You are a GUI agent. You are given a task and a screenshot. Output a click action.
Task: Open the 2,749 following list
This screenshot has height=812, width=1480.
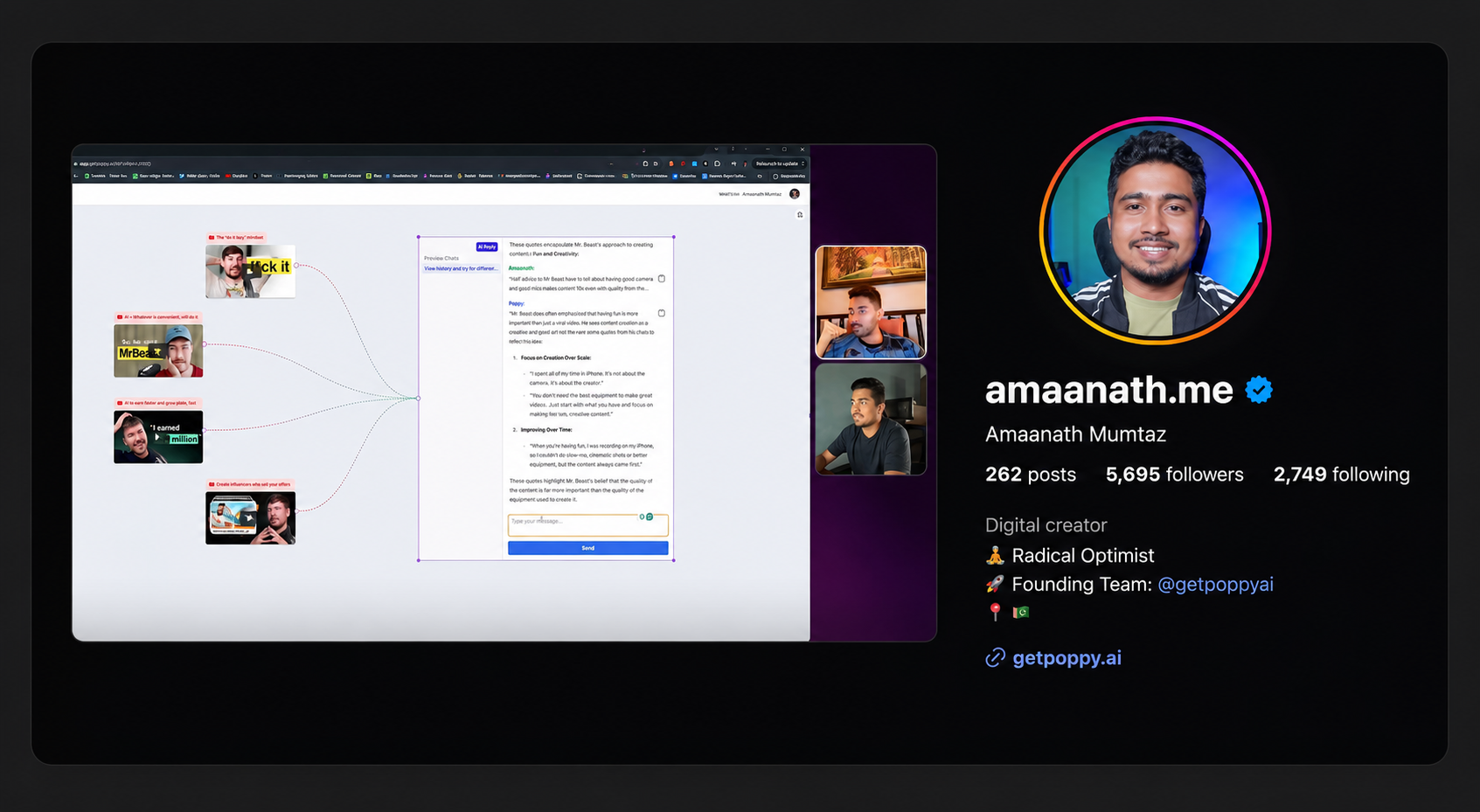coord(1342,475)
